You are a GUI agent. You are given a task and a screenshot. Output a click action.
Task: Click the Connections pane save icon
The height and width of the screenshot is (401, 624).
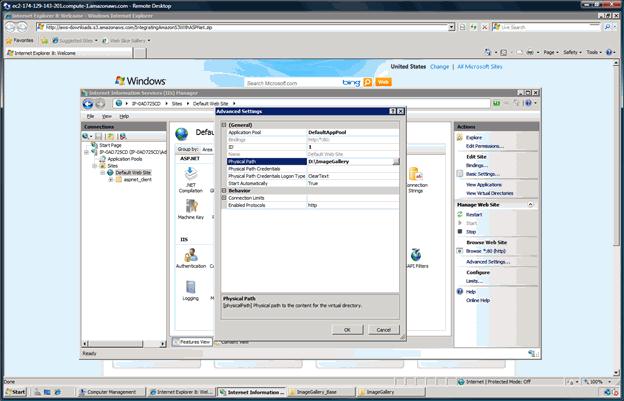[98, 136]
